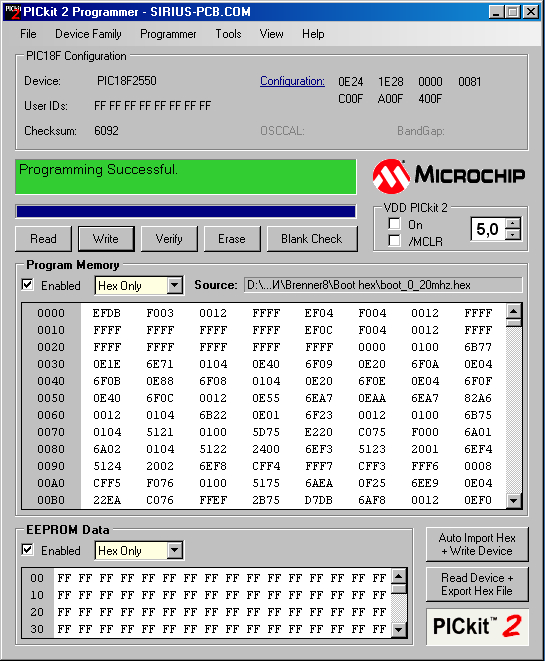545x661 pixels.
Task: Click the Erase button
Action: tap(232, 239)
